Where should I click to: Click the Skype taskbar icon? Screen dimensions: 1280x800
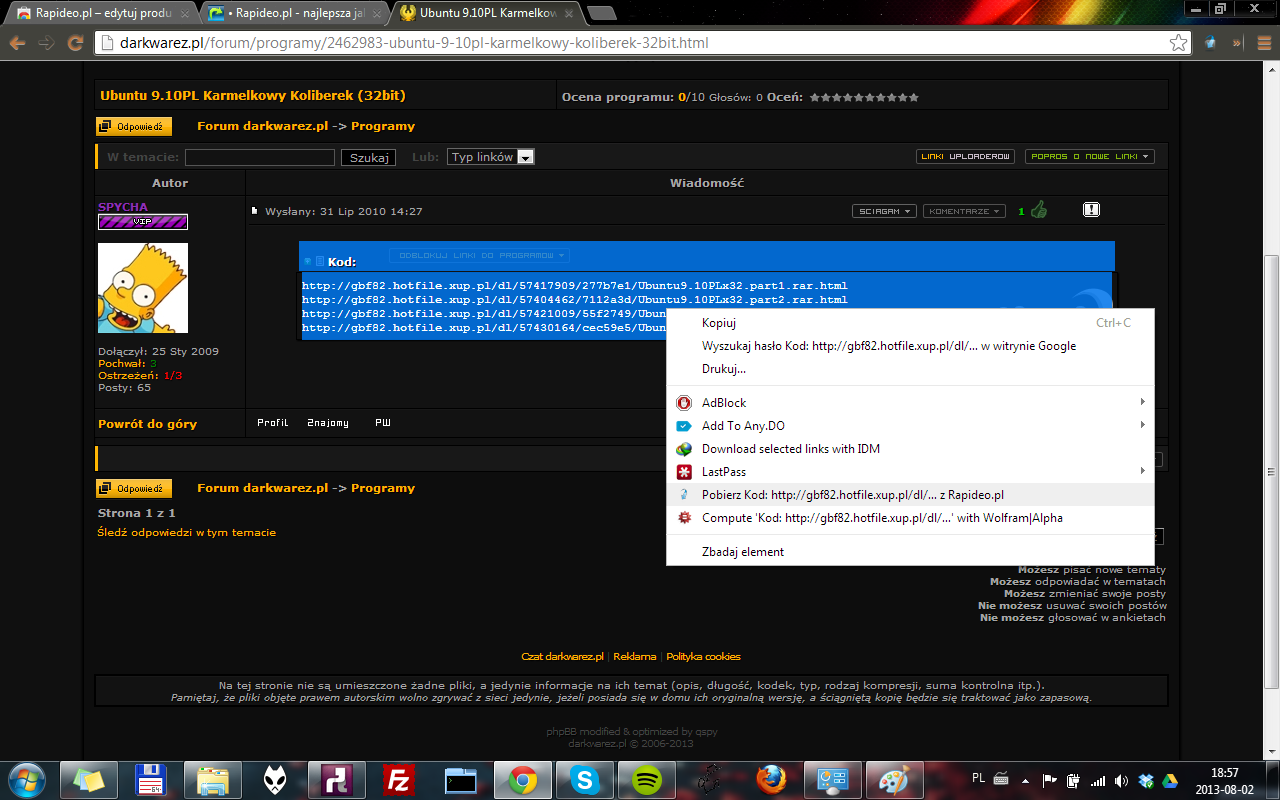[x=585, y=779]
